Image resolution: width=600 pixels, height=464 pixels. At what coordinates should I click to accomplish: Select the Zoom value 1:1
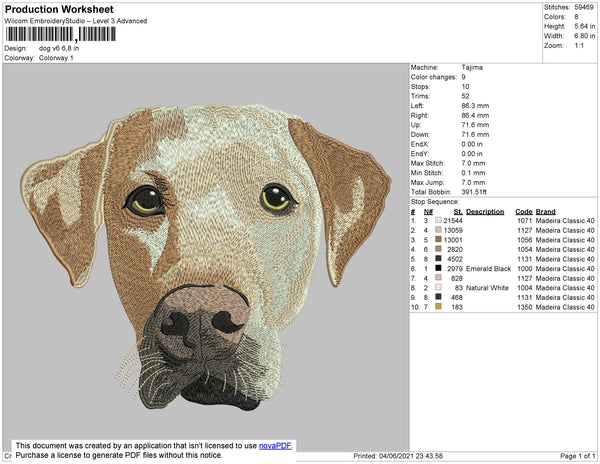click(579, 46)
